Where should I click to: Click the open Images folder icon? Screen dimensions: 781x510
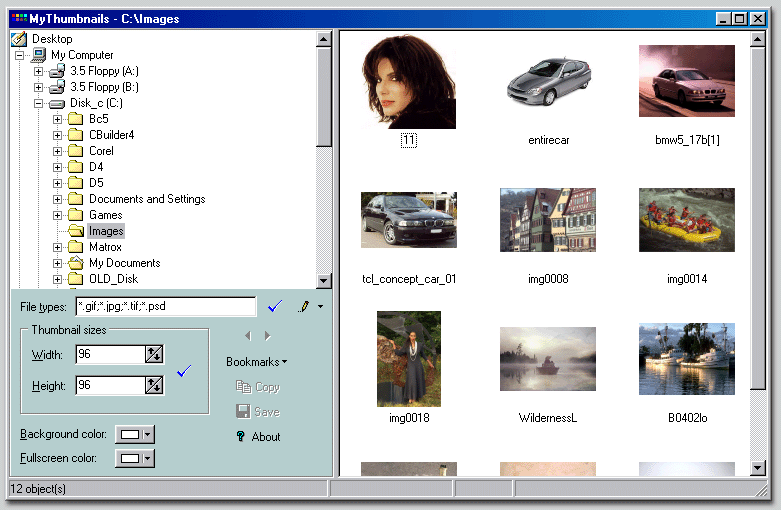(x=76, y=231)
